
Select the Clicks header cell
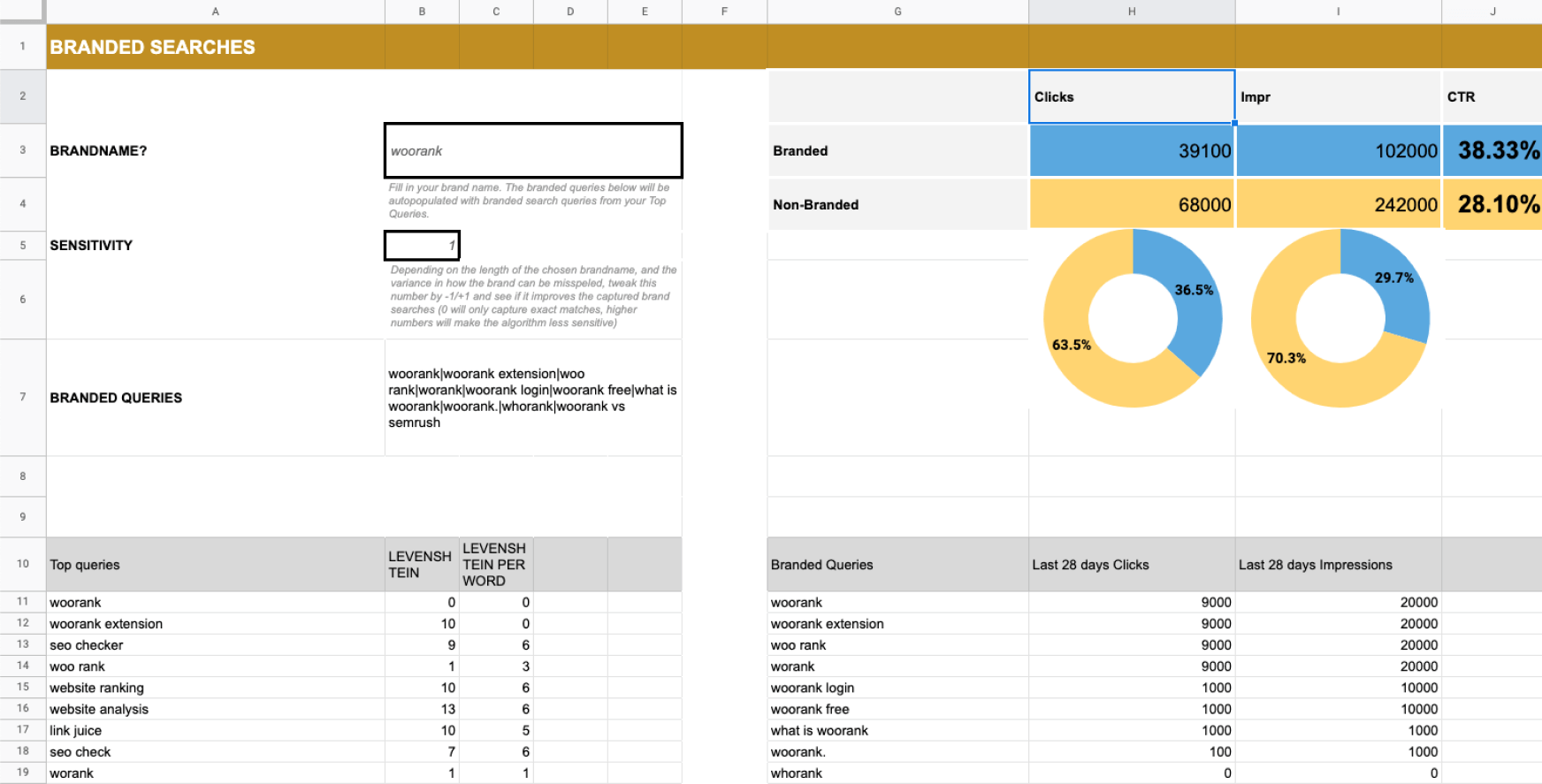coord(1131,96)
